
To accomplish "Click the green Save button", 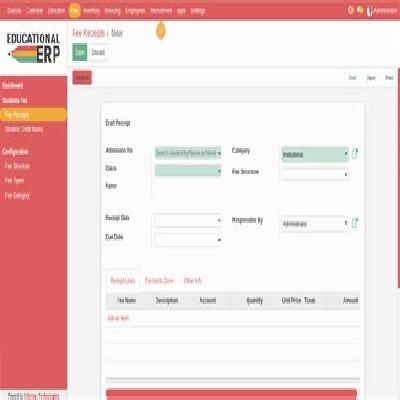I will 80,52.
